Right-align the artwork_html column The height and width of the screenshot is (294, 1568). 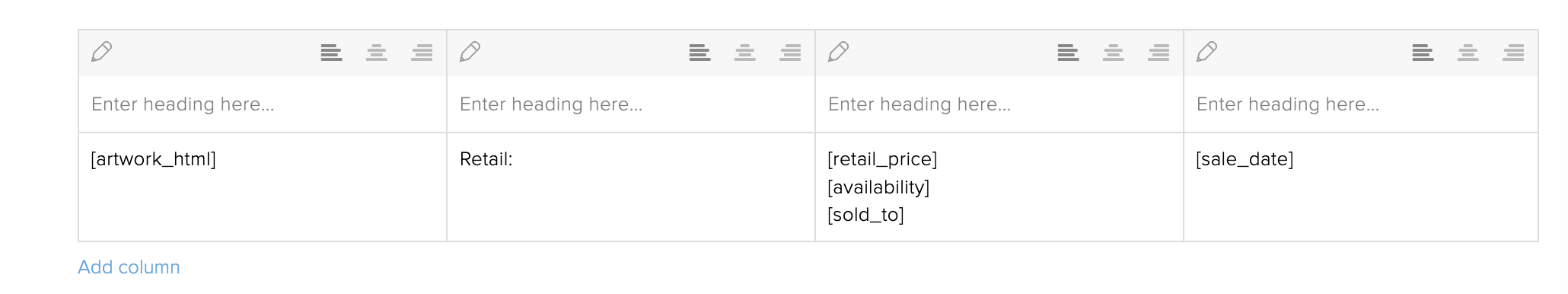click(422, 53)
